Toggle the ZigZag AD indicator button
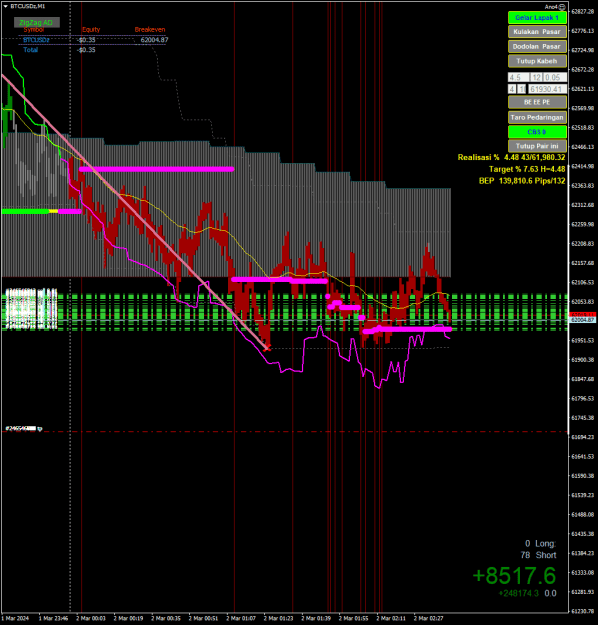The image size is (598, 625). [x=37, y=22]
